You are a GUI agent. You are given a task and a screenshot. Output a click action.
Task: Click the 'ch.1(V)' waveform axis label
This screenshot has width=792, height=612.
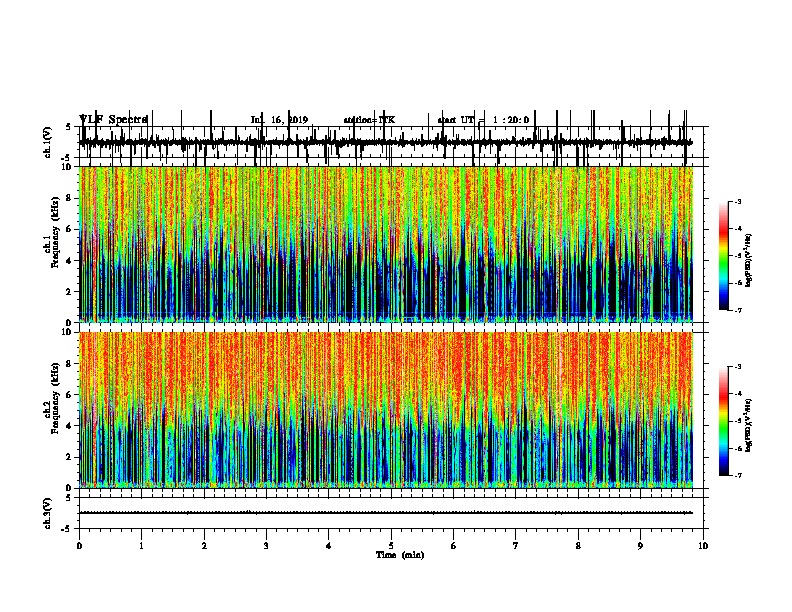pos(47,142)
